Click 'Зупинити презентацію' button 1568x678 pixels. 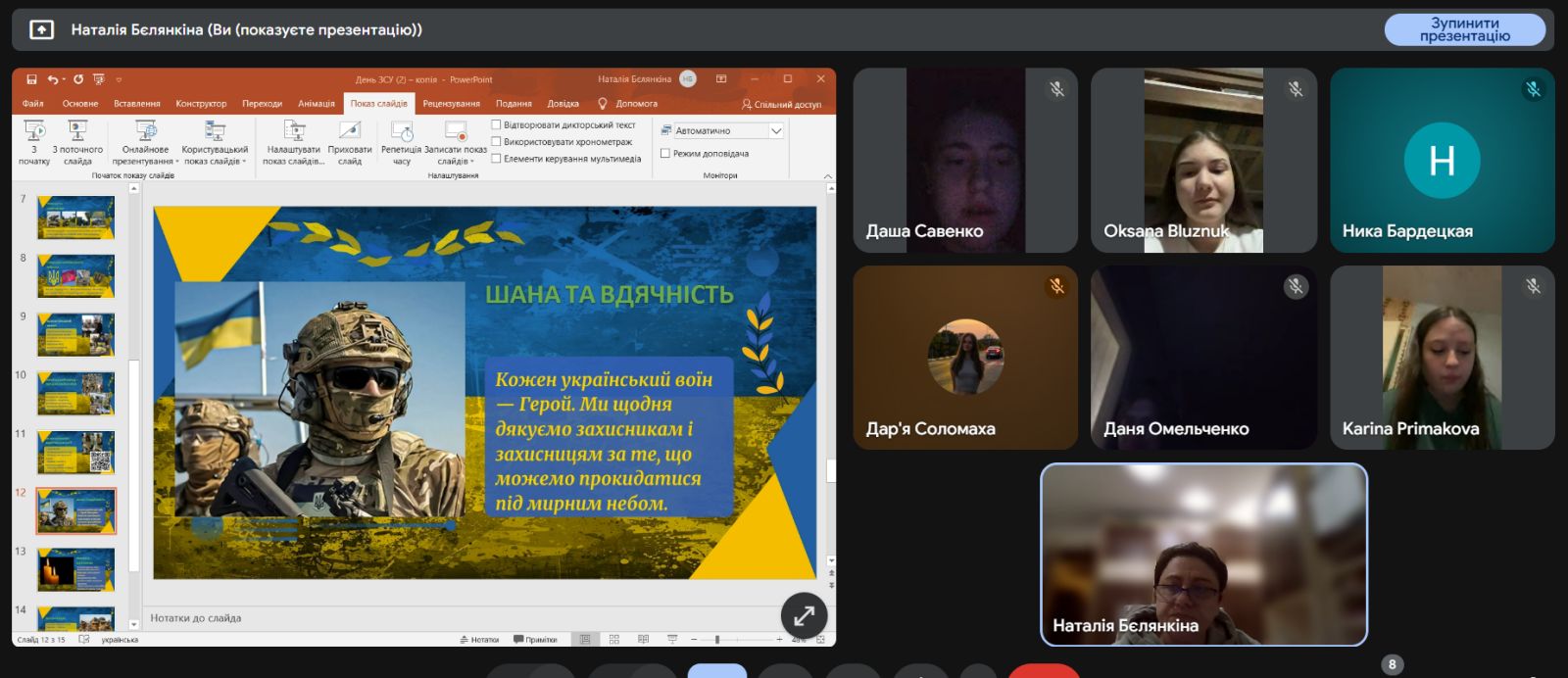tap(1464, 29)
